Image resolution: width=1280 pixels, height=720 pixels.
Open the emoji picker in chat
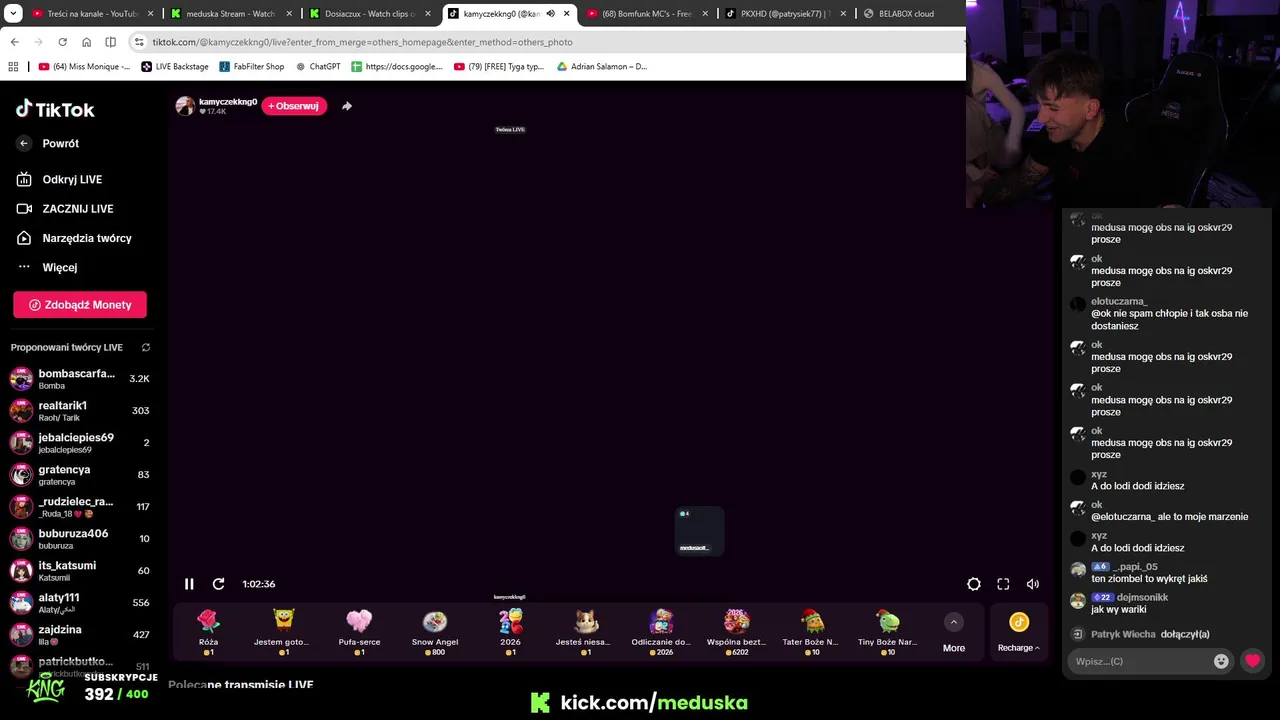click(1221, 661)
